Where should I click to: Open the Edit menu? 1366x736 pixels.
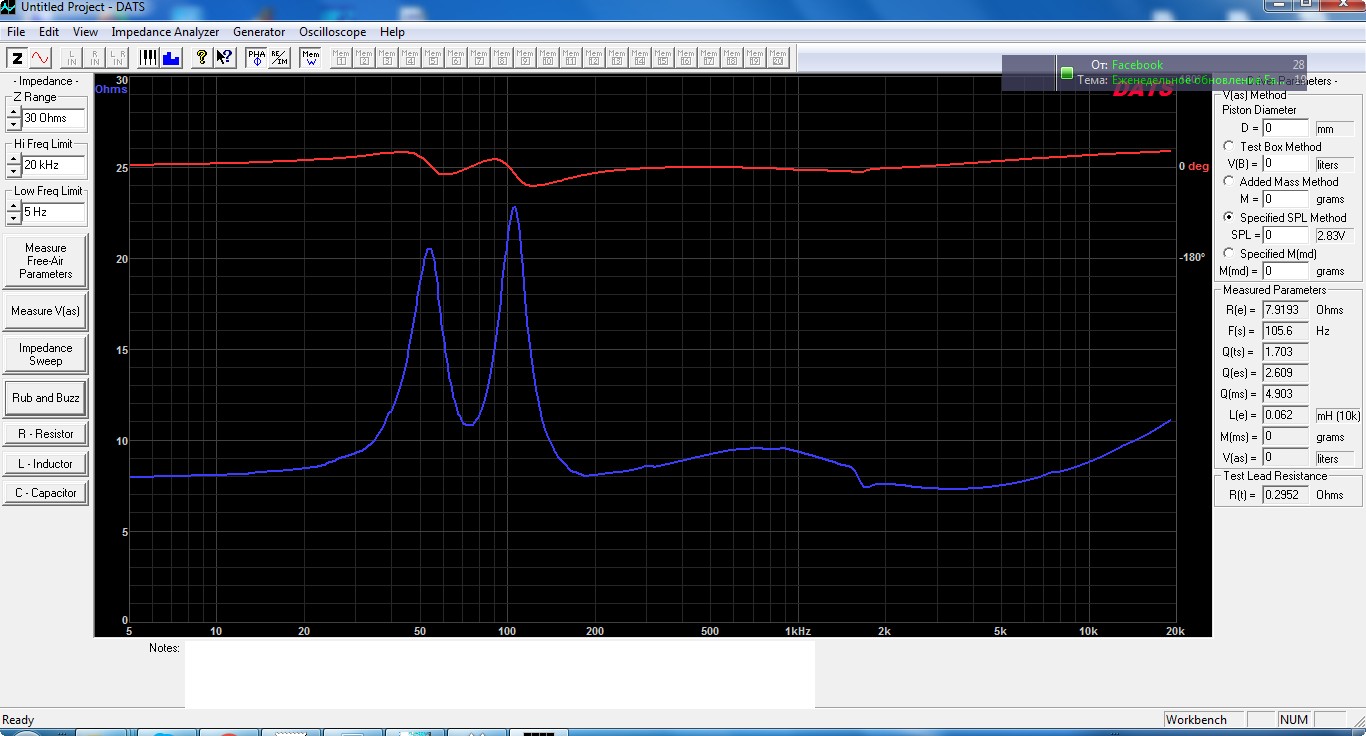[49, 32]
